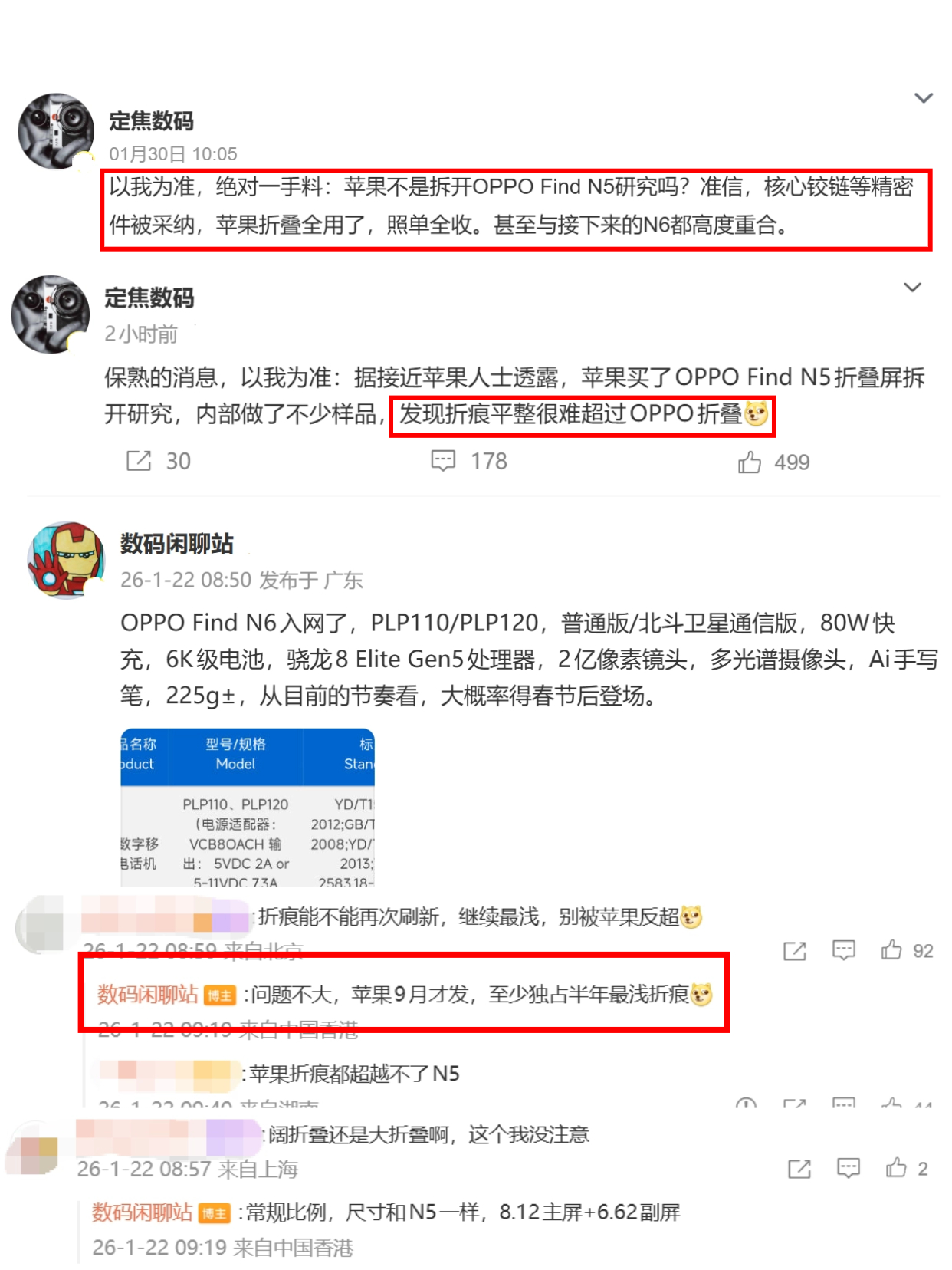Open the 数码闲聊站 Iron Man avatar
Image resolution: width=952 pixels, height=1270 pixels.
point(66,561)
